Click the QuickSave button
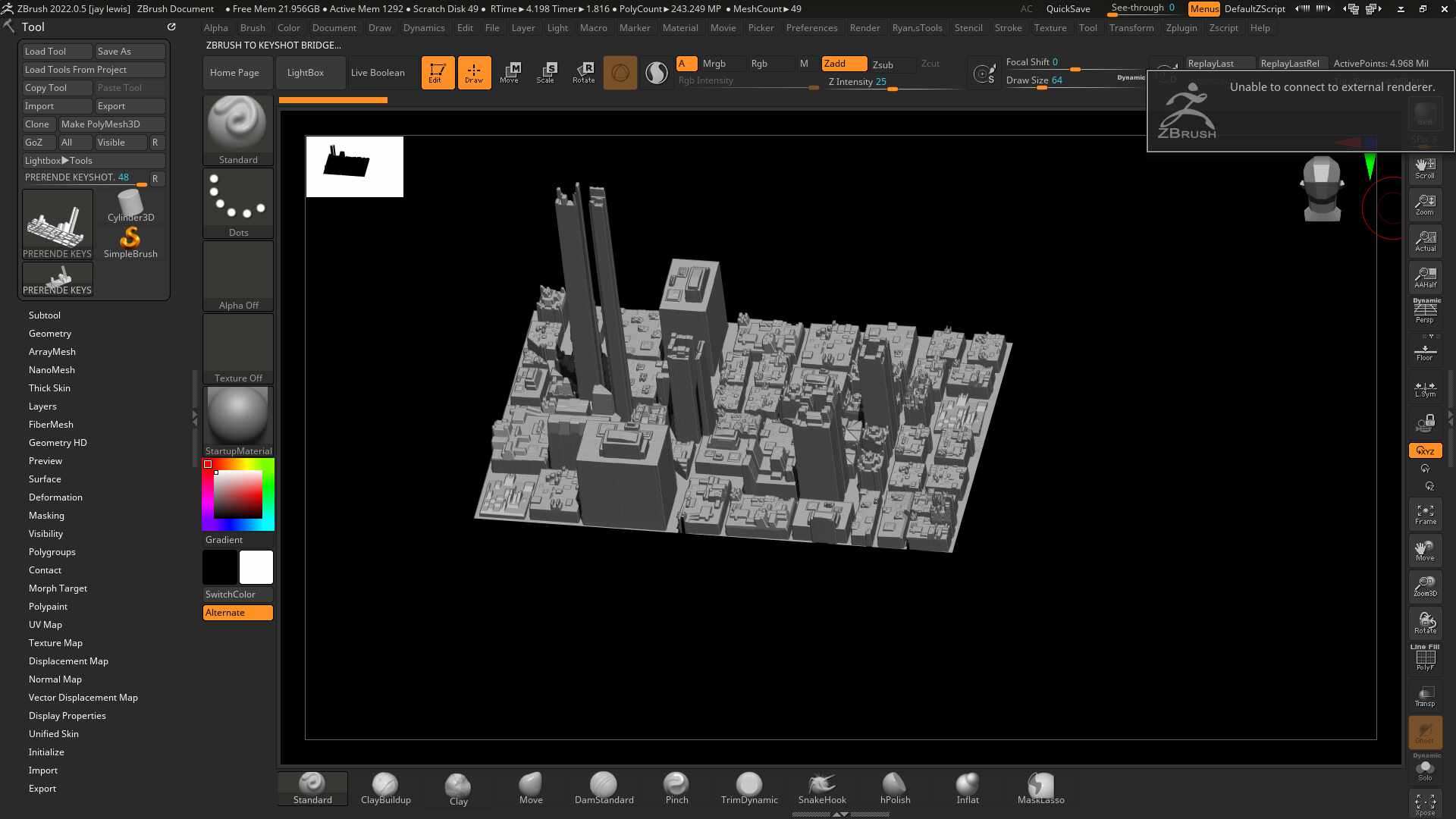1456x819 pixels. [x=1068, y=9]
